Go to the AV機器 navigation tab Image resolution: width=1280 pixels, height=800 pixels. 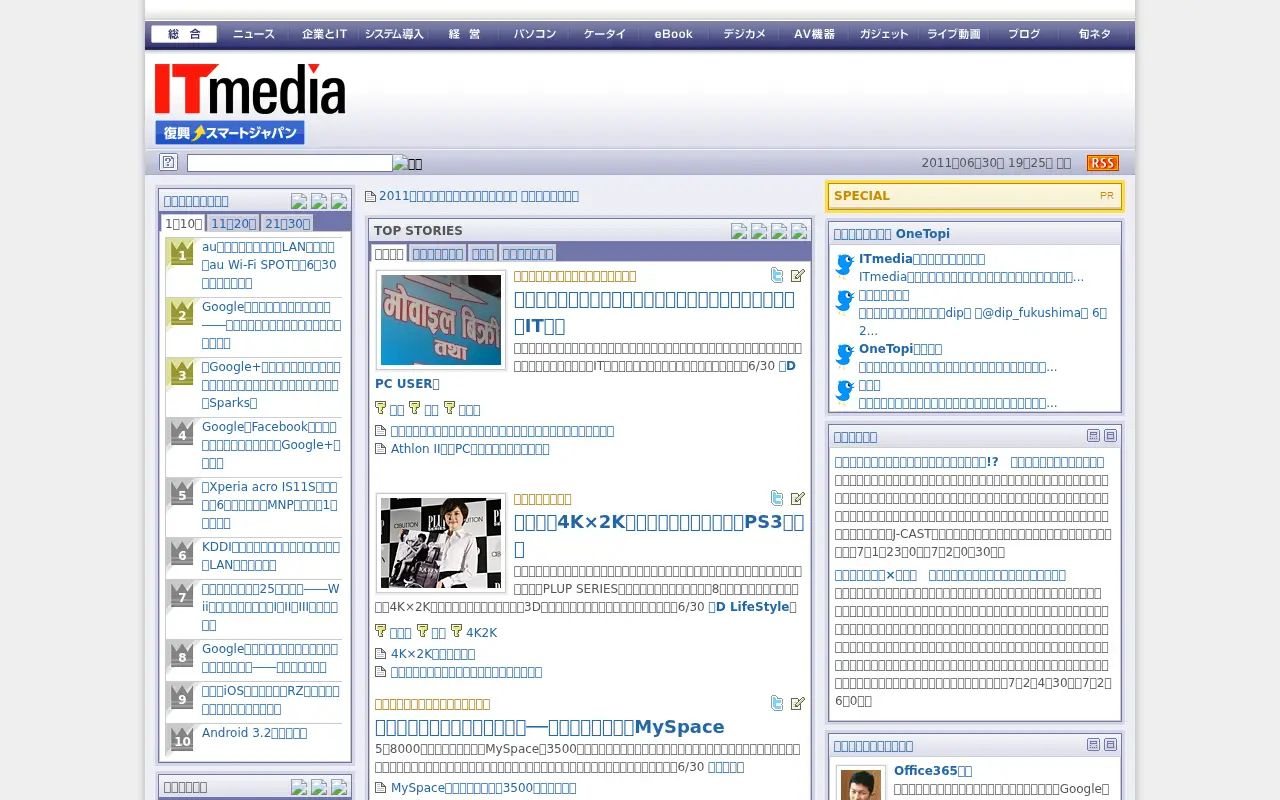[x=814, y=34]
